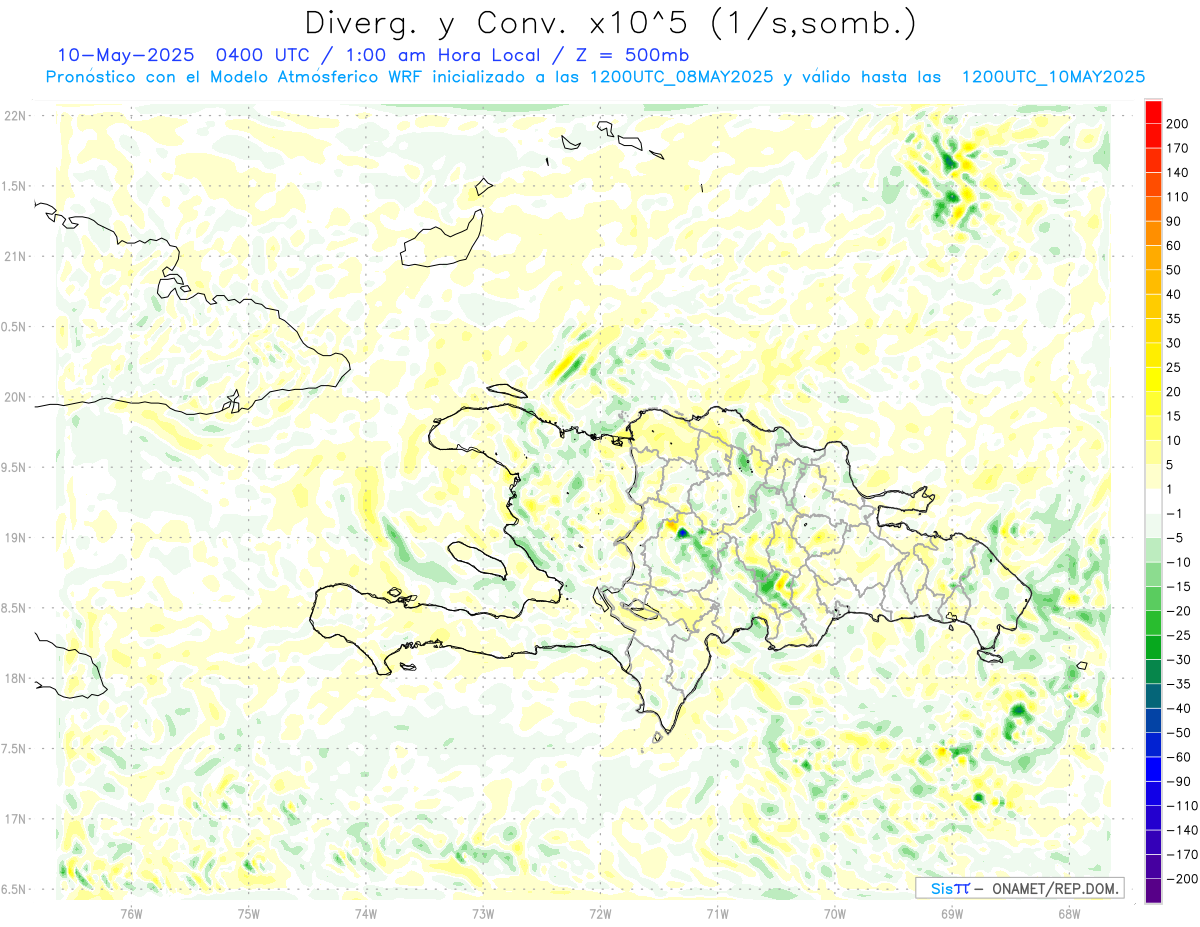Click the red swatch atop the color scale

pyautogui.click(x=1153, y=111)
